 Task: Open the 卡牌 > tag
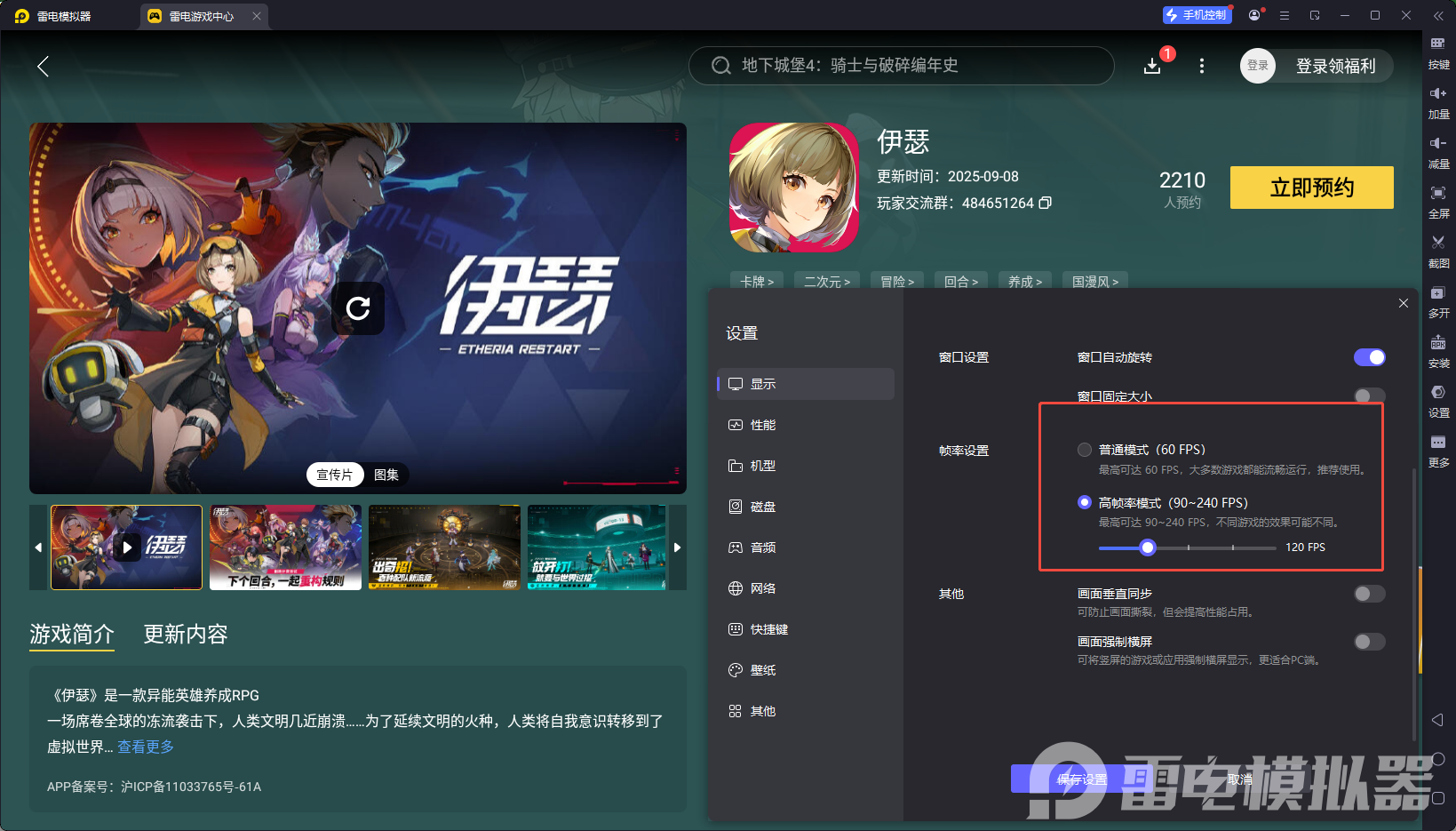click(x=757, y=281)
